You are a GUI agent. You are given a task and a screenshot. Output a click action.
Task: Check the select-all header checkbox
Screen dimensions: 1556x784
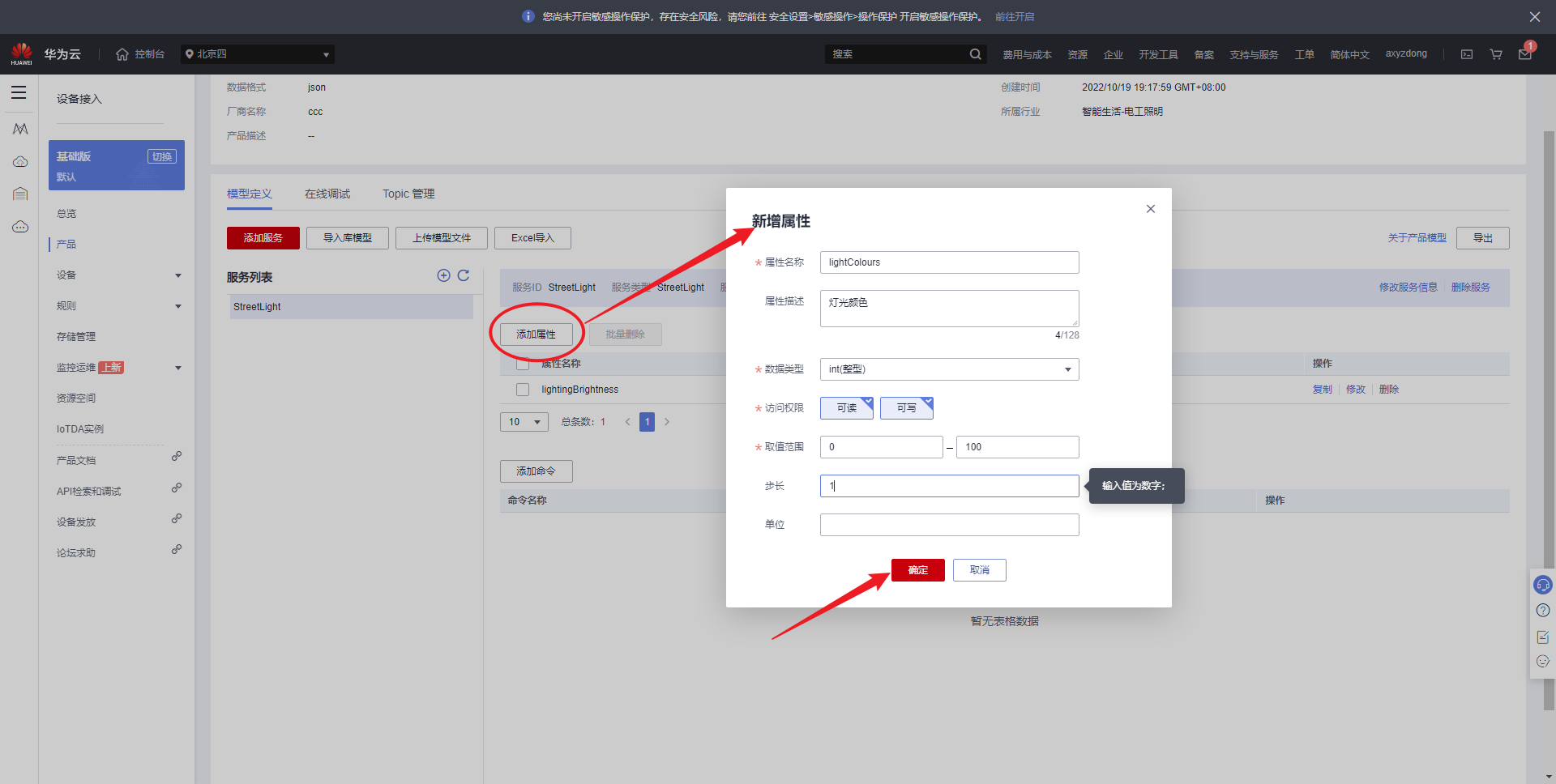pyautogui.click(x=523, y=364)
